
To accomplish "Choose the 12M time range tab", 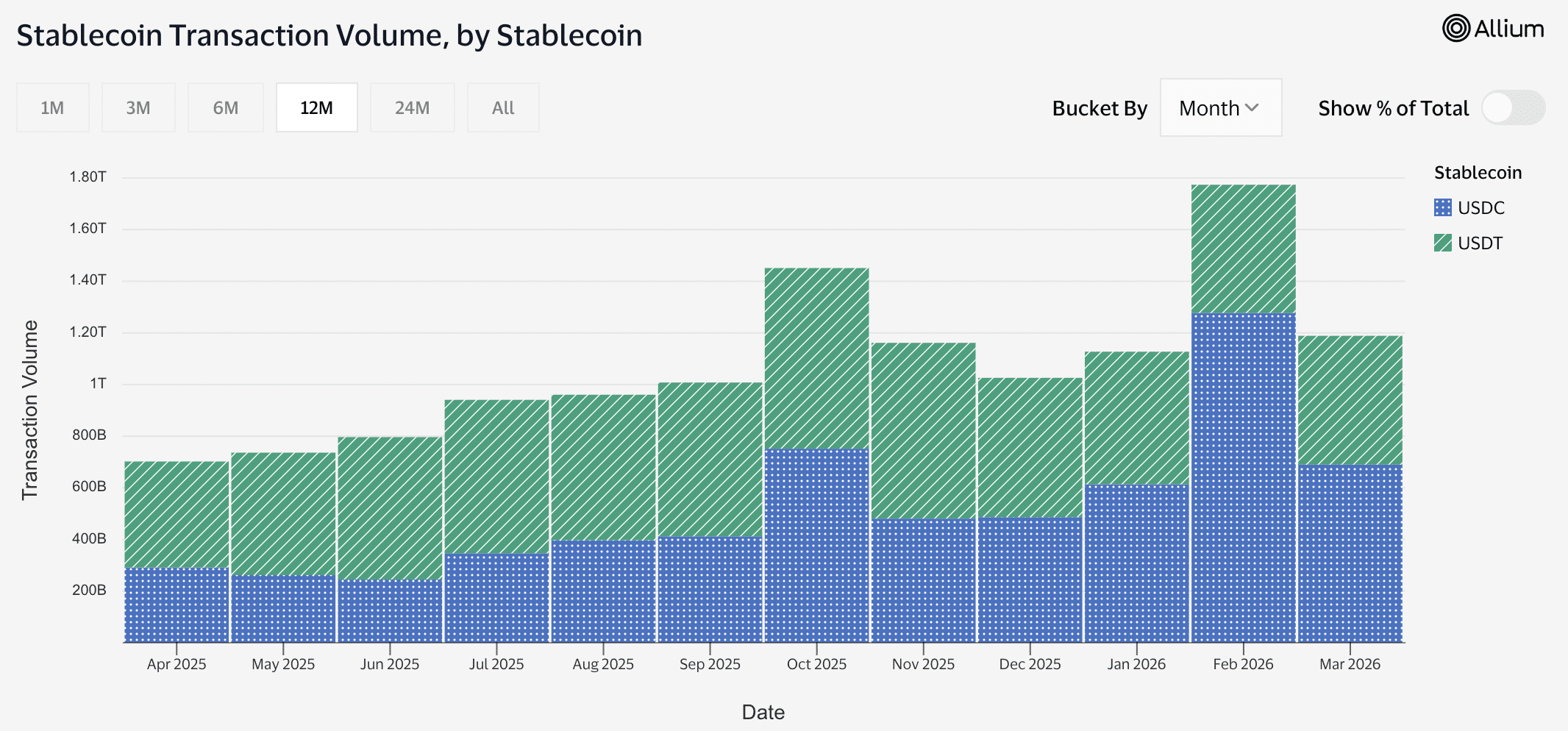I will click(x=316, y=108).
